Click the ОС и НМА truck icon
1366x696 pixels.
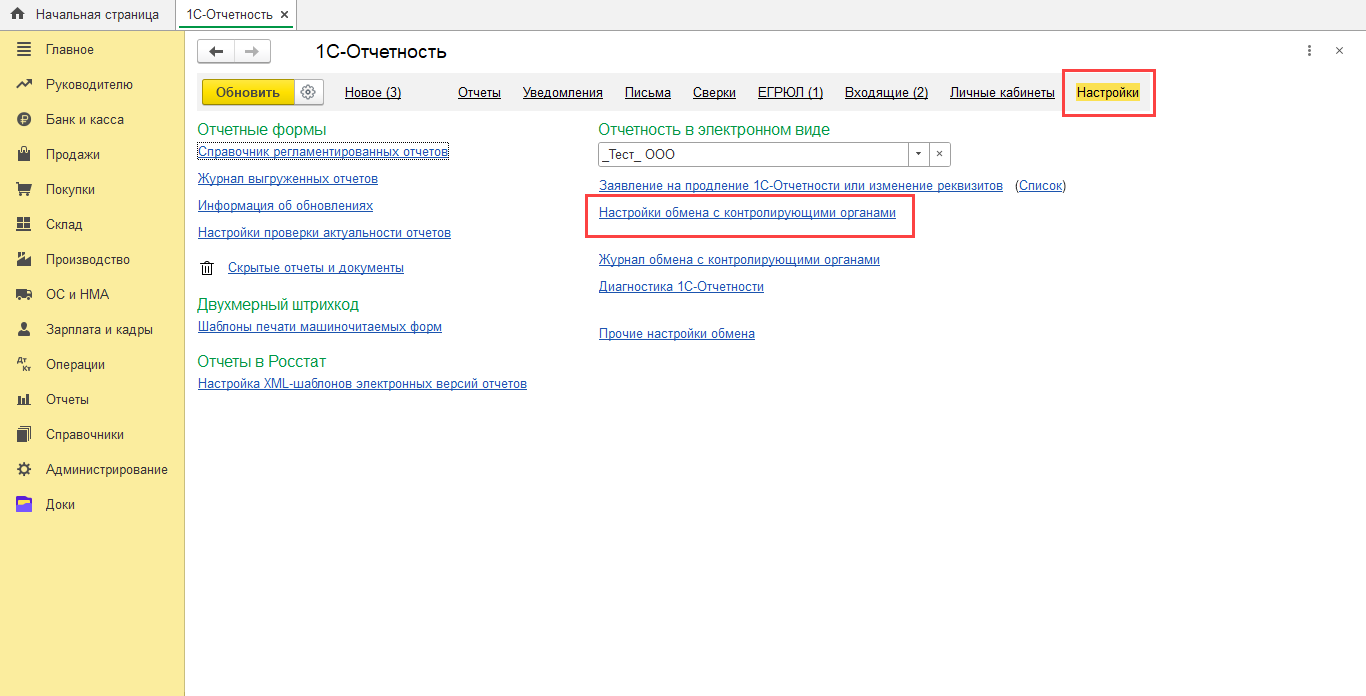coord(24,294)
